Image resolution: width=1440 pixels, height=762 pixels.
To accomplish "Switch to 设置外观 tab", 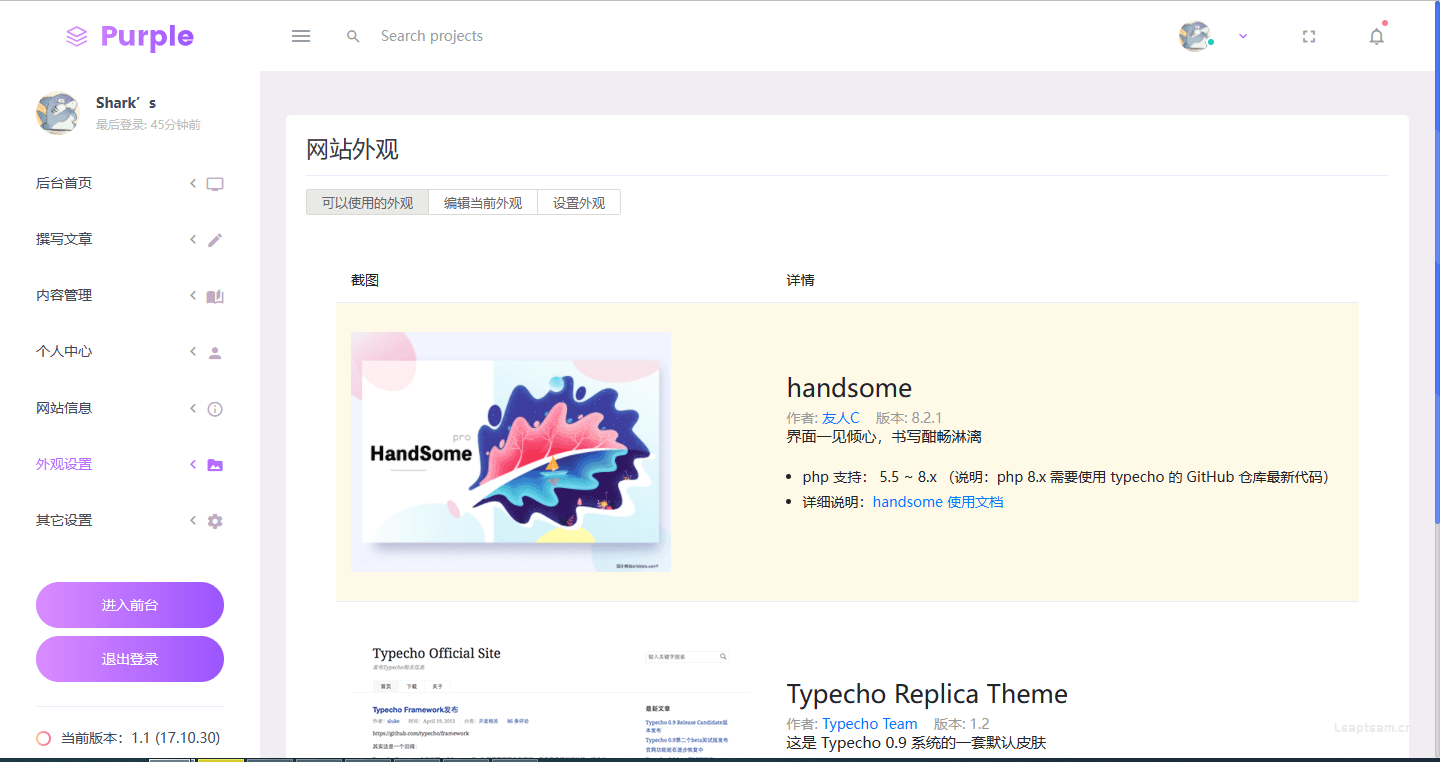I will (579, 202).
